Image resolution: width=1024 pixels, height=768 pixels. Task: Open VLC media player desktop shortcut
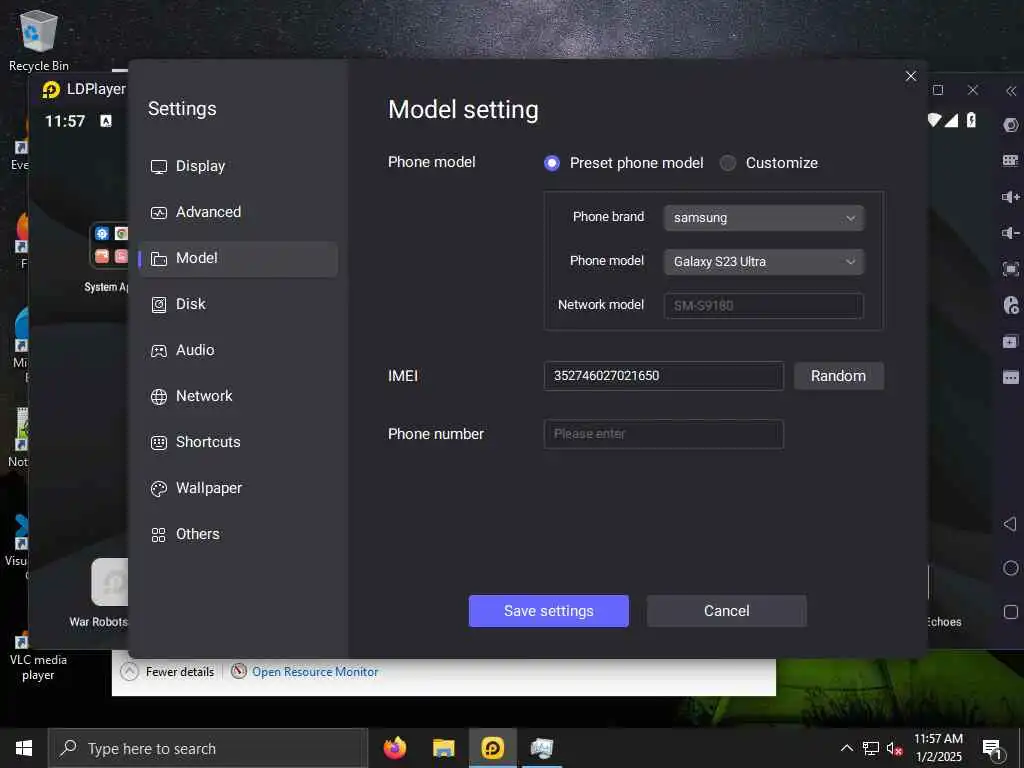point(37,658)
